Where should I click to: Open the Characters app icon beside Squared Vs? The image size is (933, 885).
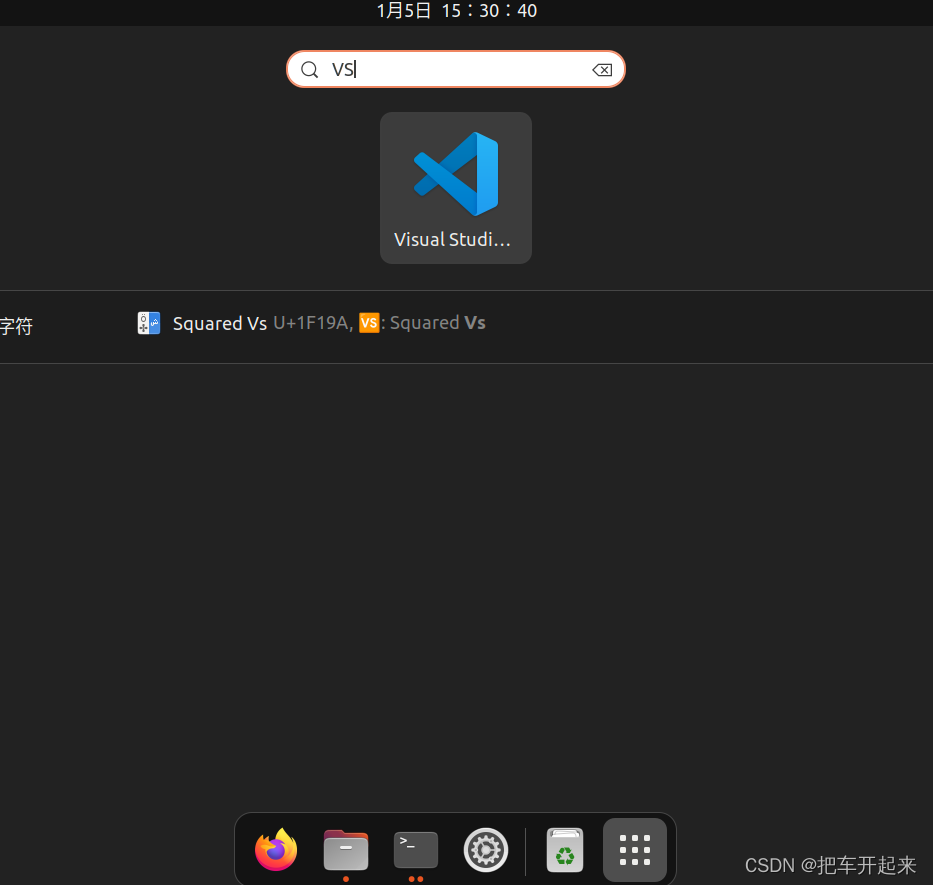149,323
